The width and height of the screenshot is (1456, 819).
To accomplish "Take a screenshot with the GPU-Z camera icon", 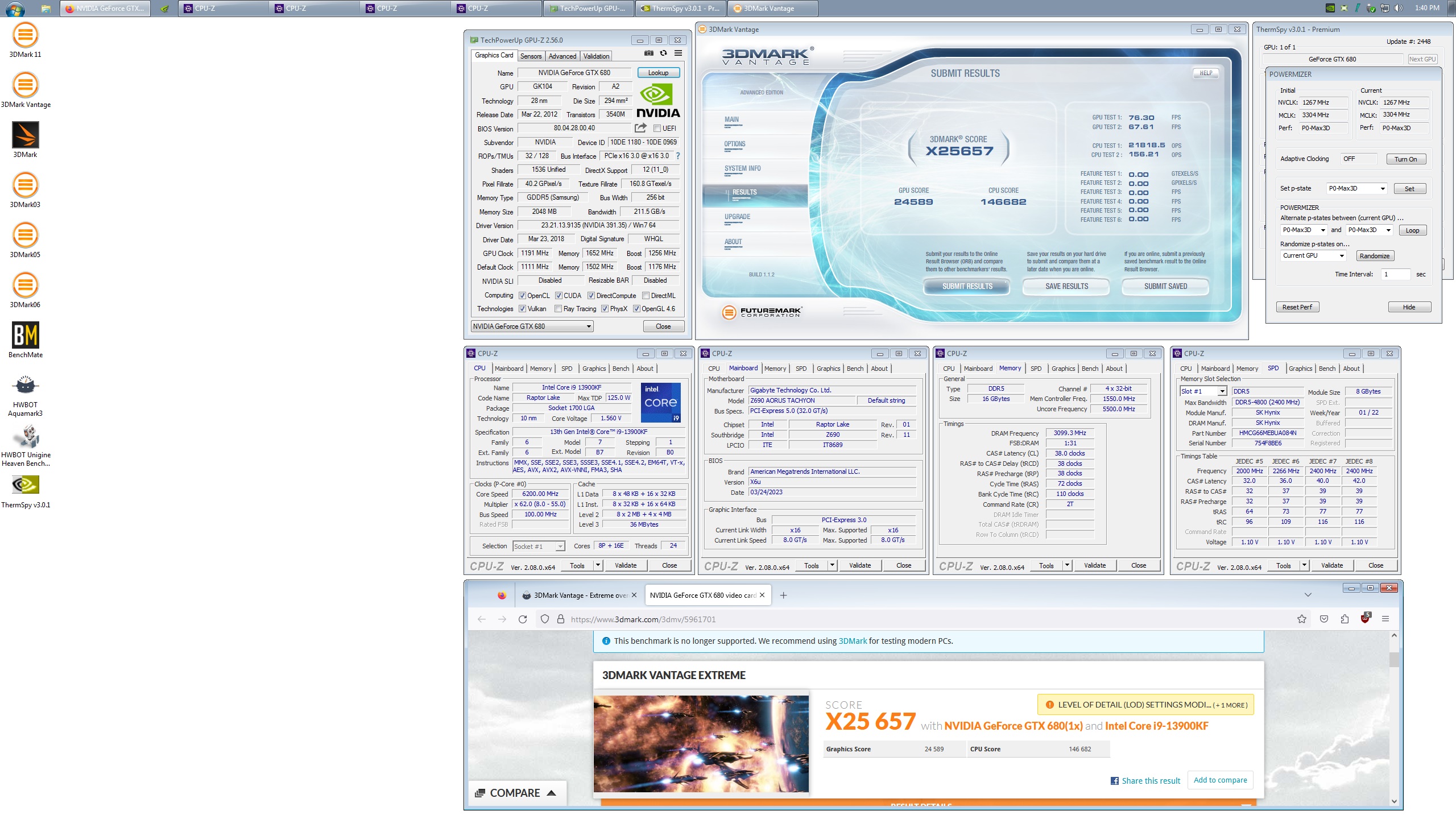I will [648, 53].
